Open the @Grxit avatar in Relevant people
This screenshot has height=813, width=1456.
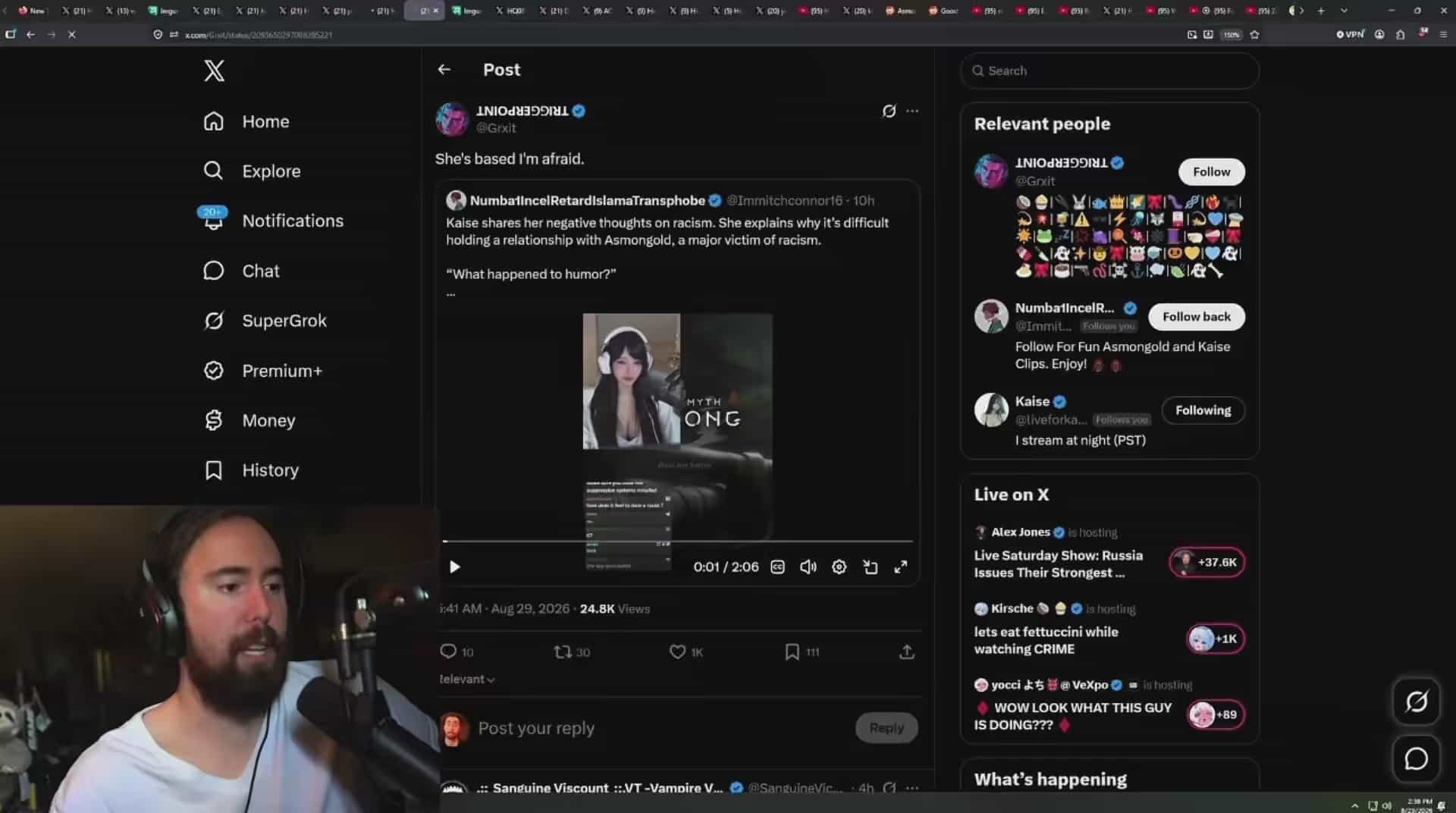point(990,171)
